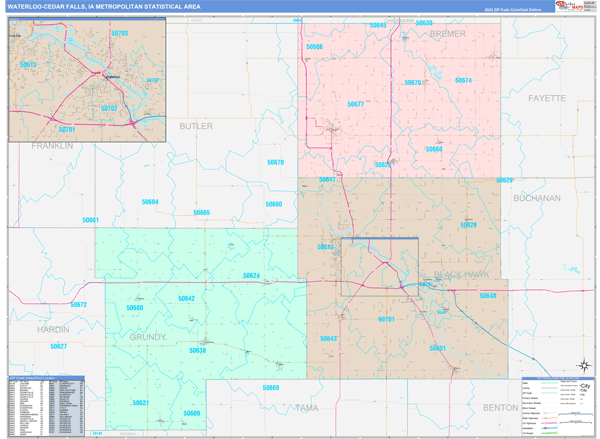The height and width of the screenshot is (439, 600).
Task: Click ZIP label 50638
Action: pos(197,351)
